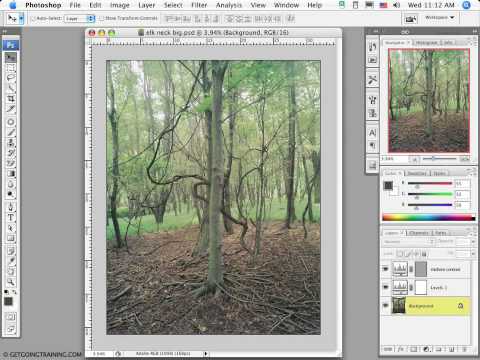Screen dimensions: 480x360
Task: Open the Character panel dock icon
Action: [x=372, y=133]
